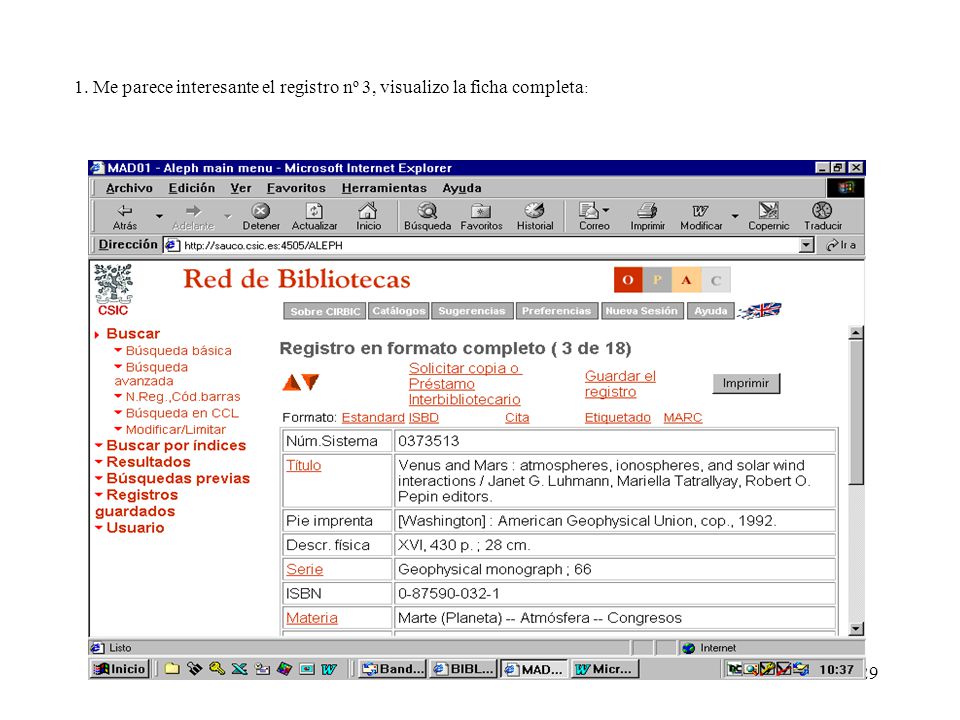Open the Preferencias navigation button
The width and height of the screenshot is (960, 720).
point(557,311)
